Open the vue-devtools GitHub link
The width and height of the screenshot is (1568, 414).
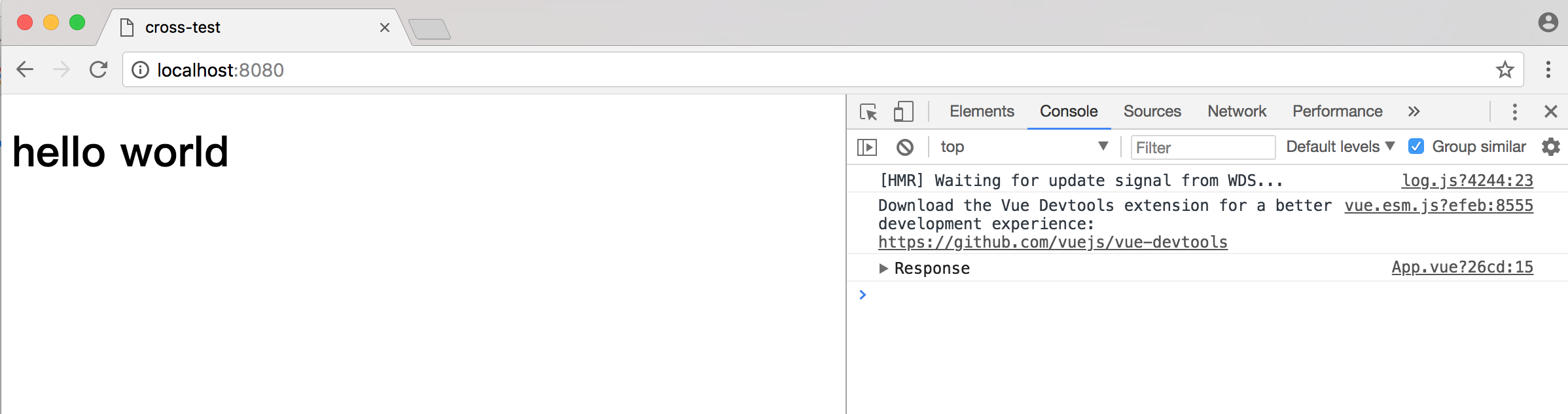(1052, 242)
